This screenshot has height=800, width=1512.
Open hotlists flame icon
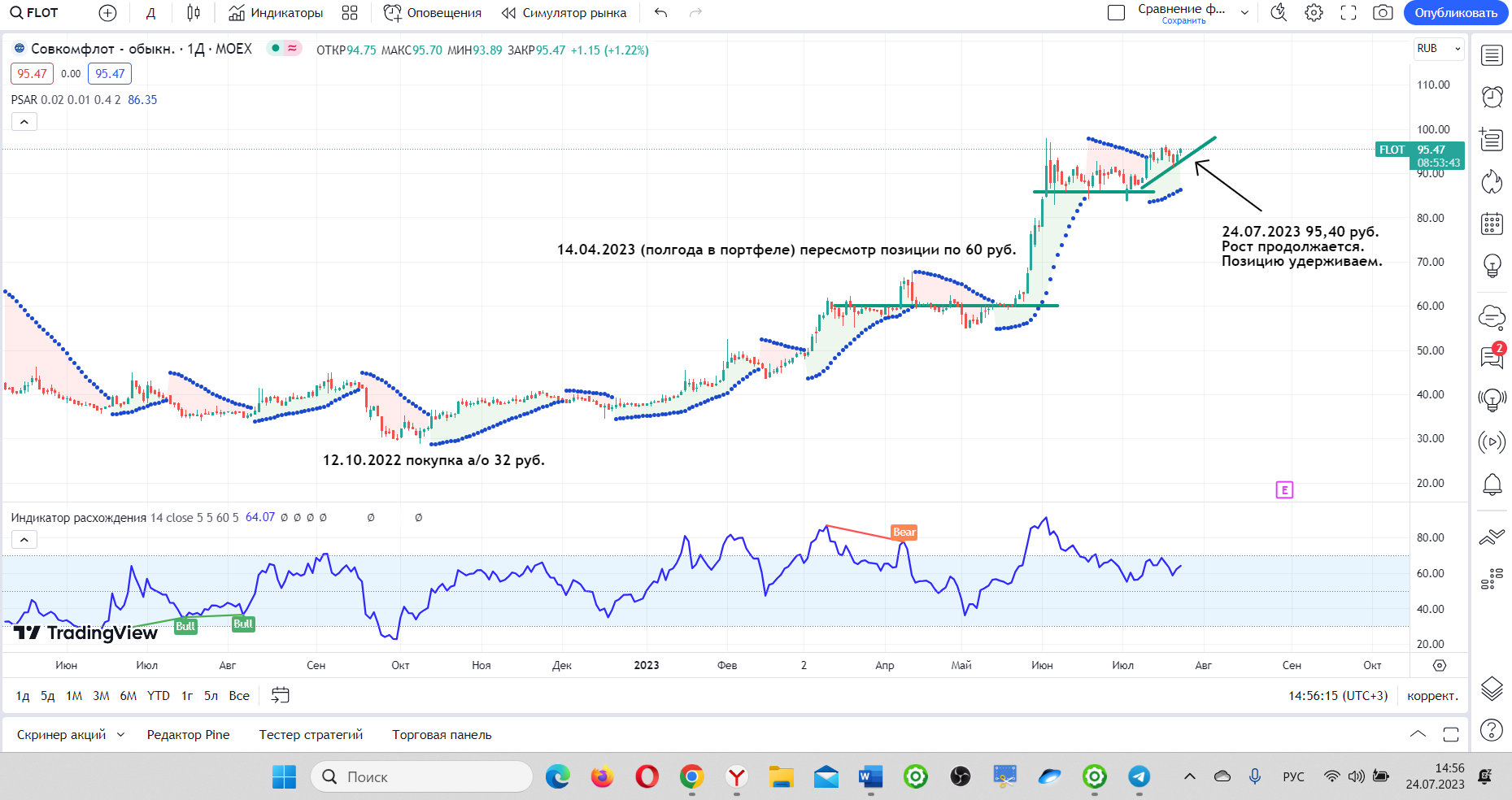point(1492,181)
